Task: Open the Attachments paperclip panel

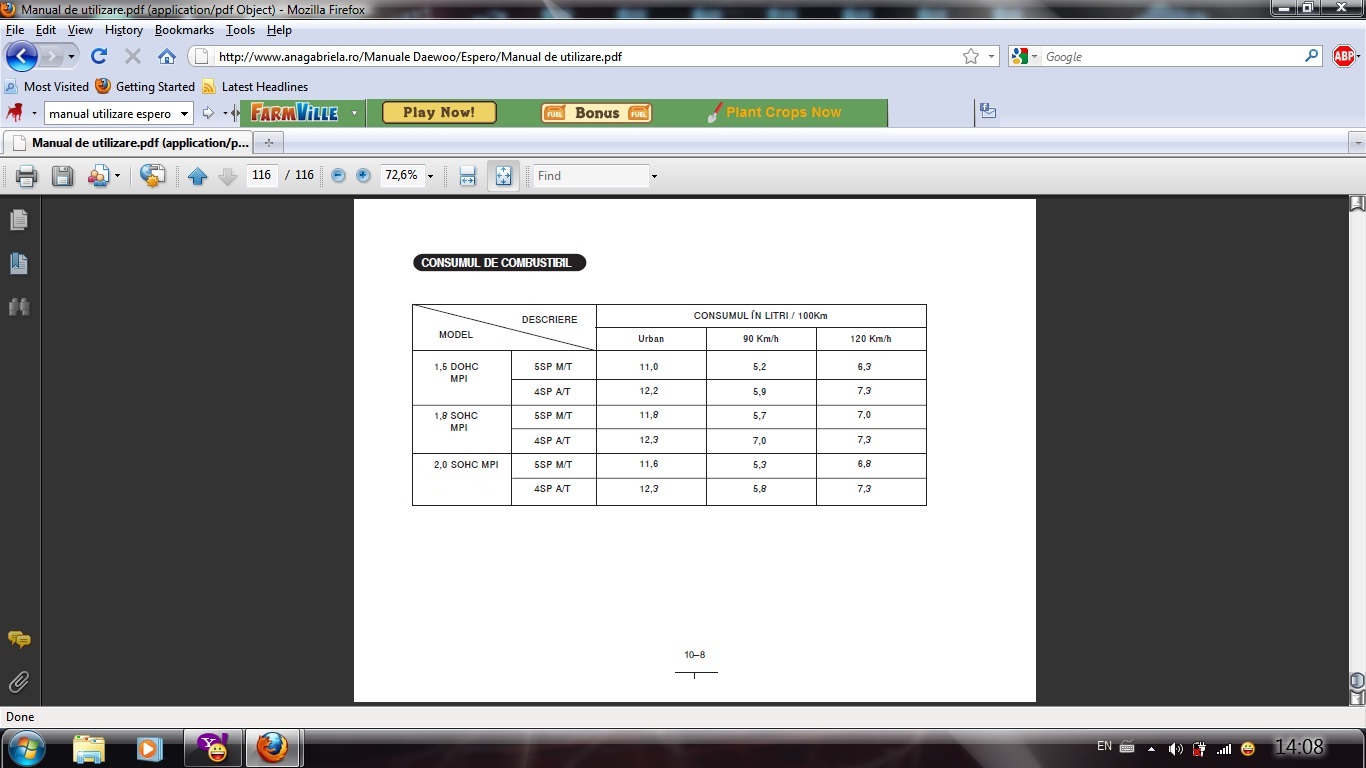Action: point(19,682)
